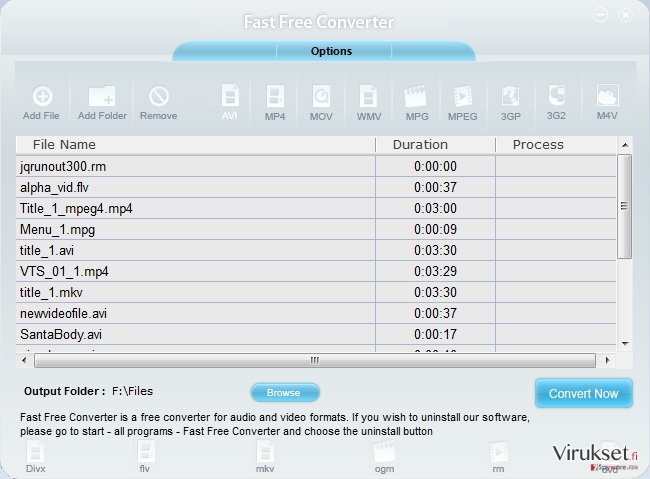Click the horizontal scrollbar thumb

pyautogui.click(x=315, y=360)
